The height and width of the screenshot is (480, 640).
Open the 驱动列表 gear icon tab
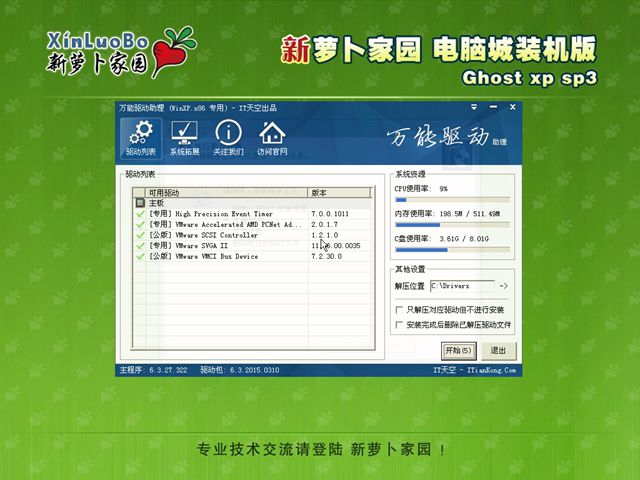click(x=141, y=139)
